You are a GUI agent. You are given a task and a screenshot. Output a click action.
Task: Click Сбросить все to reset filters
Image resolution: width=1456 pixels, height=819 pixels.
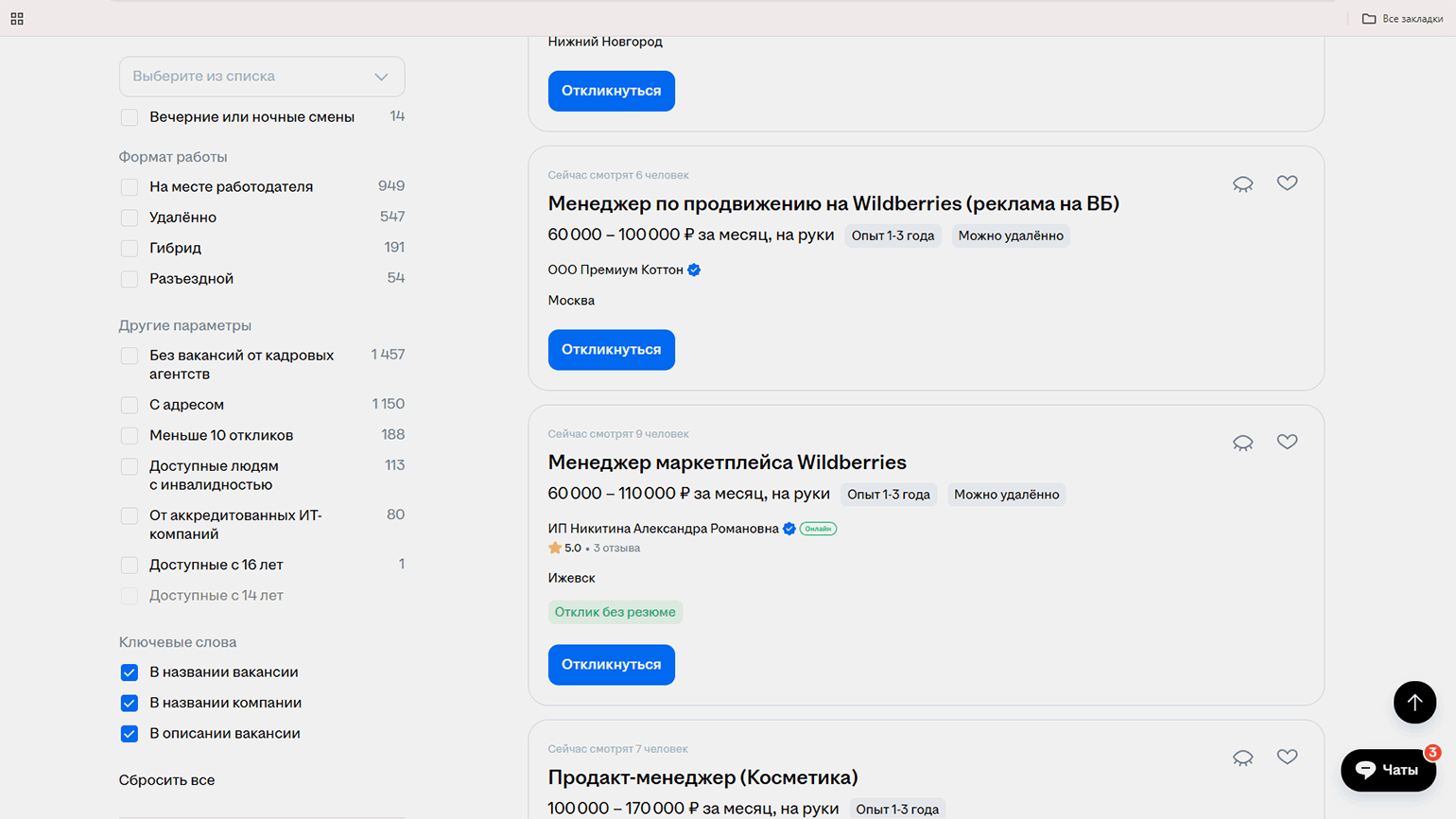pos(166,780)
